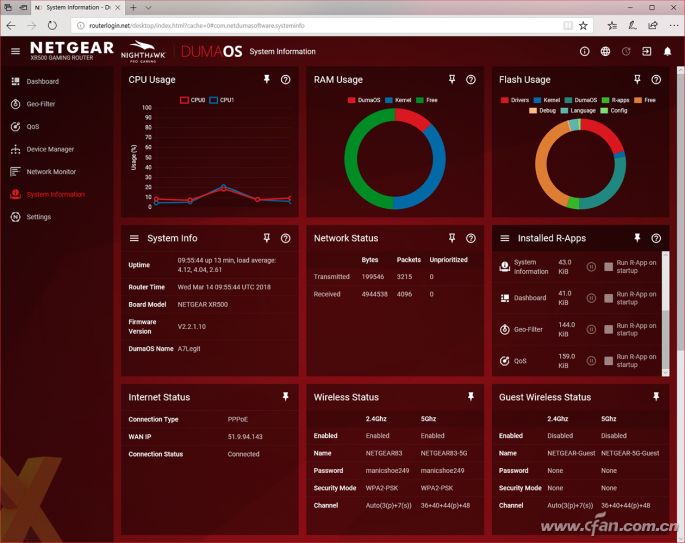Screen dimensions: 685x543
Task: Pin the Network Status panel
Action: tap(452, 238)
